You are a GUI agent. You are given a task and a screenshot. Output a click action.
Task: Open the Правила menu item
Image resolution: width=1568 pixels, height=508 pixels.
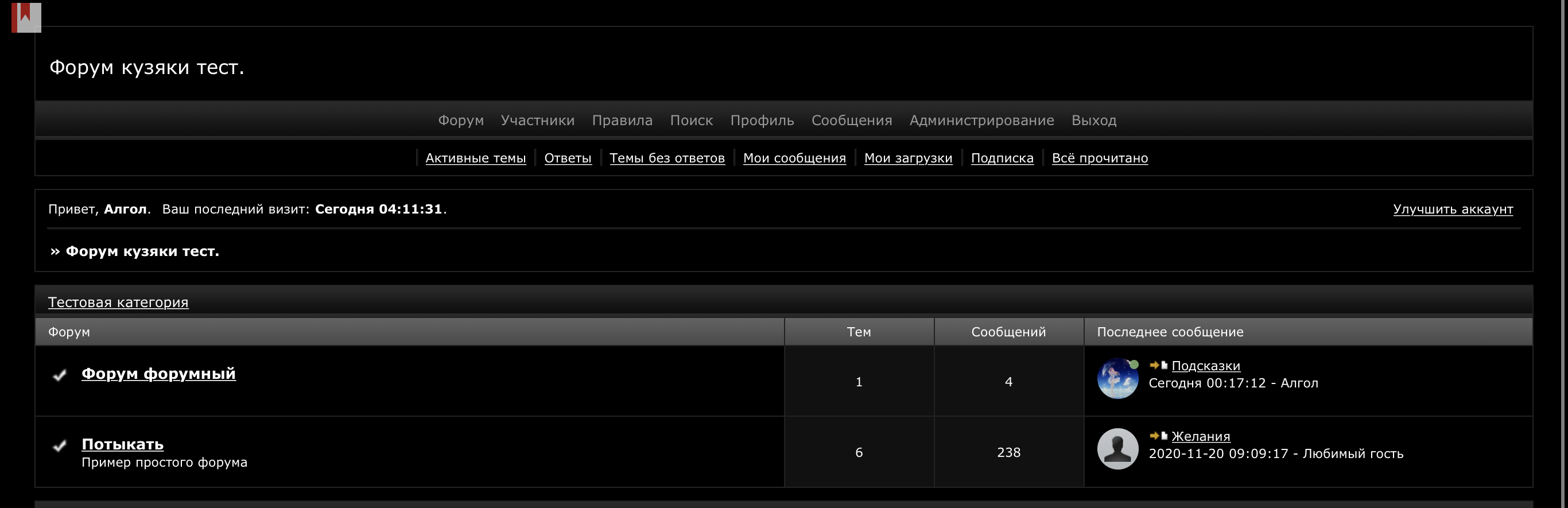pos(622,121)
